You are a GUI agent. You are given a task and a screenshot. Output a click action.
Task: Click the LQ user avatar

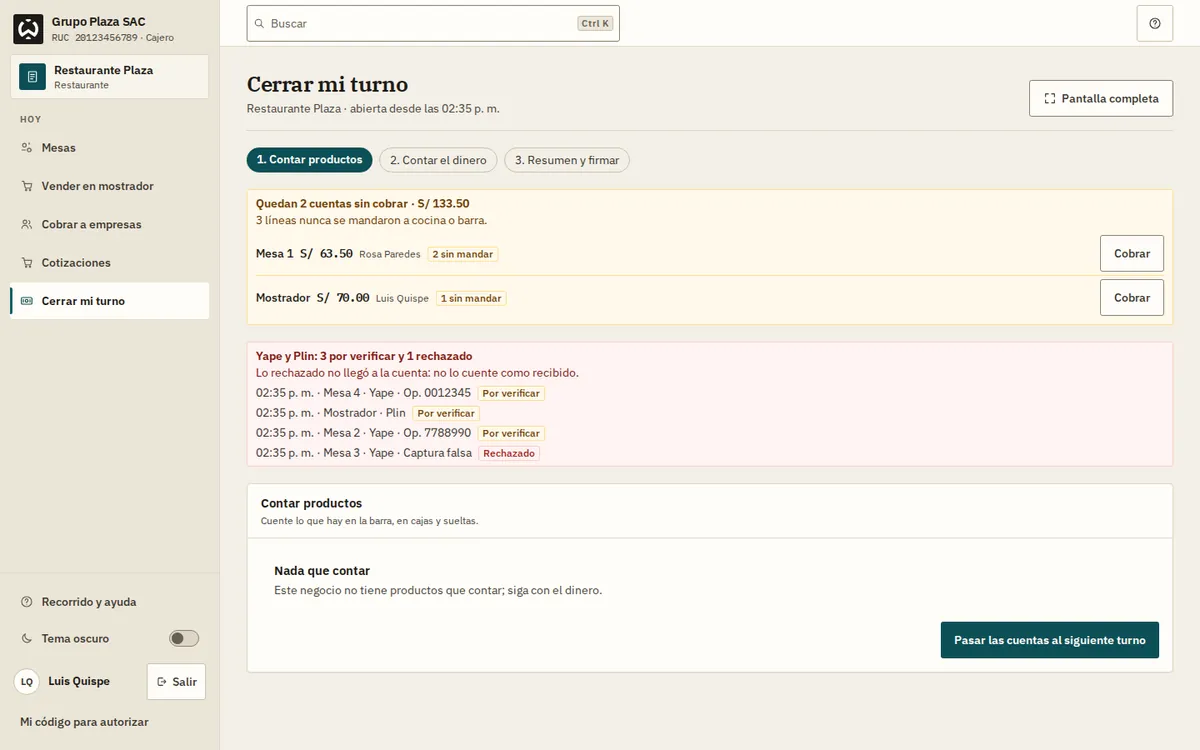pos(27,681)
